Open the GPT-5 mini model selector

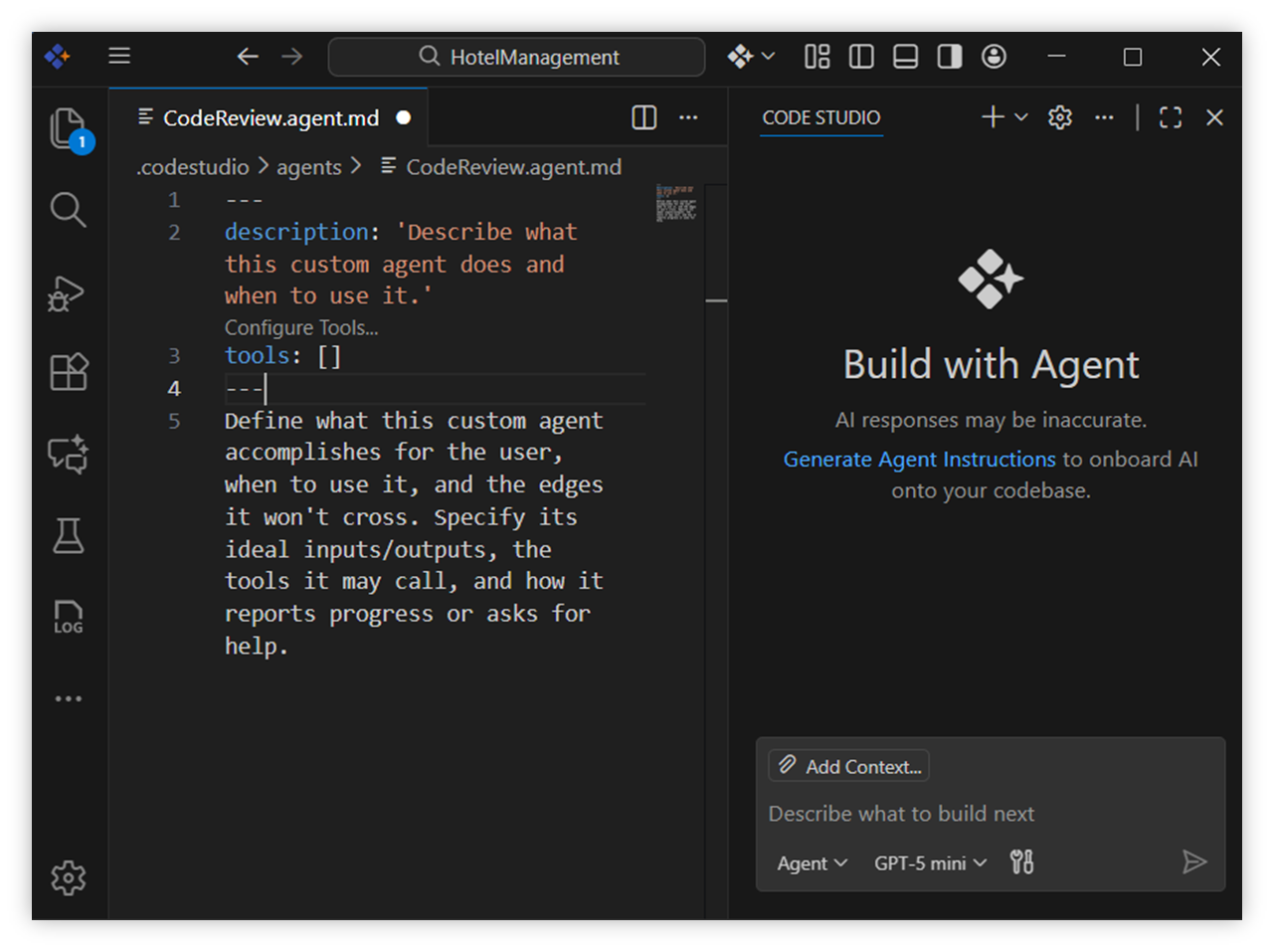929,863
